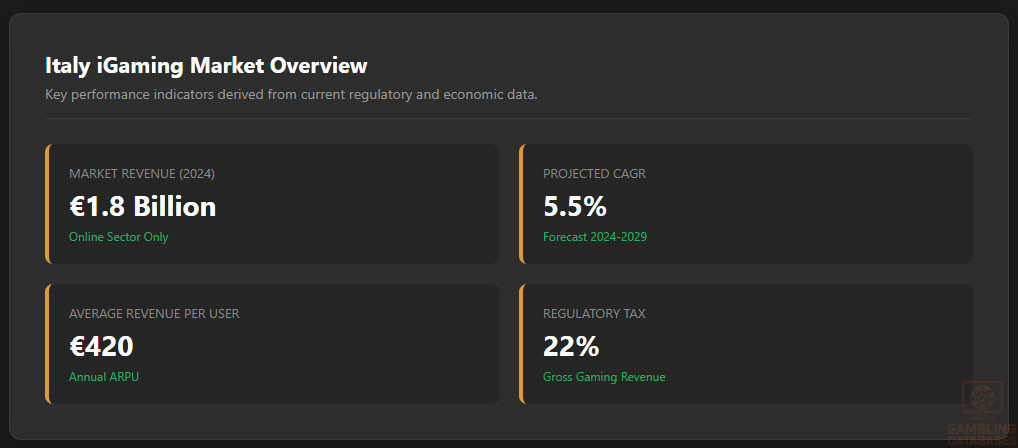Click the orange accent bar on Regulatory Tax card
1018x448 pixels.
[x=521, y=344]
